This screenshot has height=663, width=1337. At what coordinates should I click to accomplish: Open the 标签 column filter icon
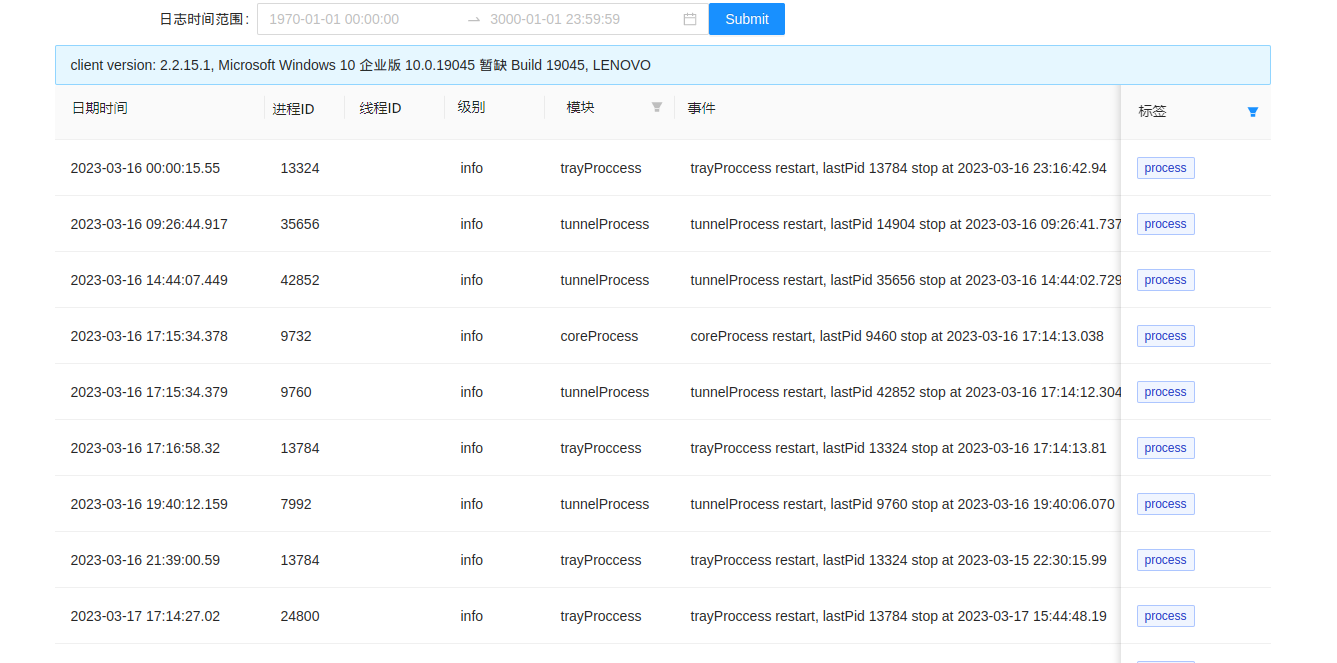[1252, 112]
